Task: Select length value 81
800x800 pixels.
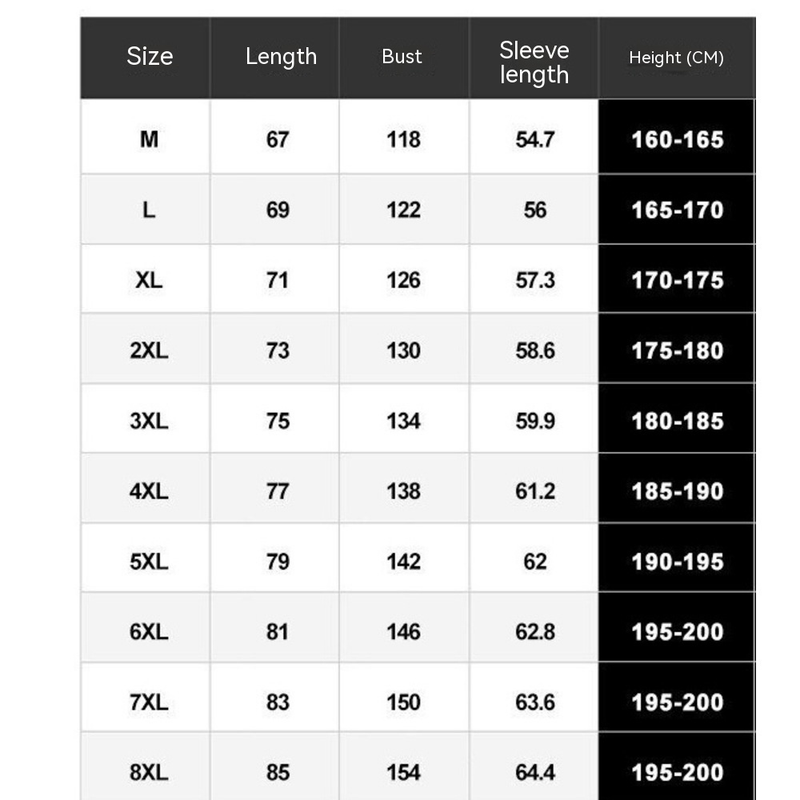Action: (278, 632)
